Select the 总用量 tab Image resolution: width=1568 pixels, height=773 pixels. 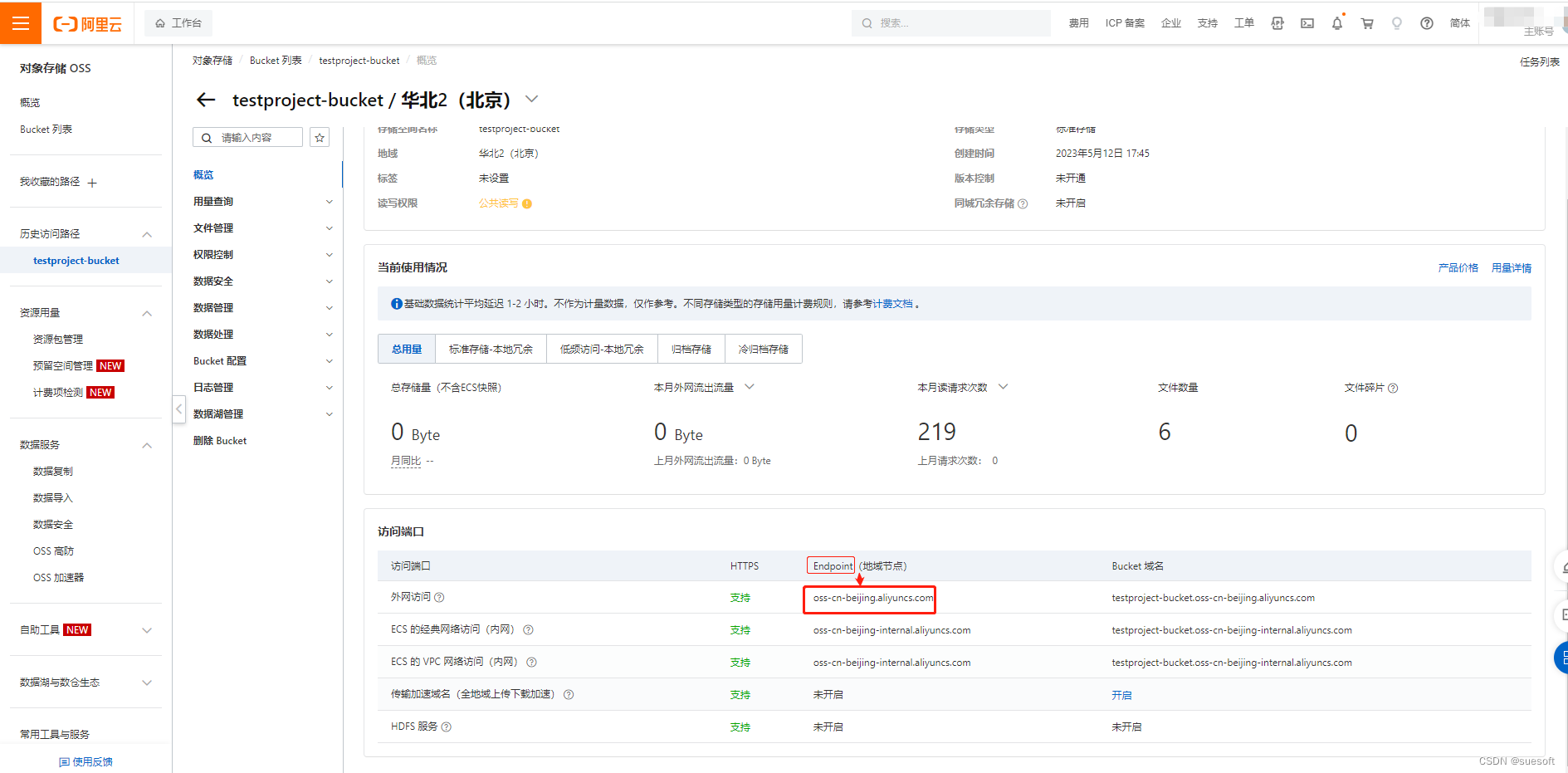coord(407,350)
